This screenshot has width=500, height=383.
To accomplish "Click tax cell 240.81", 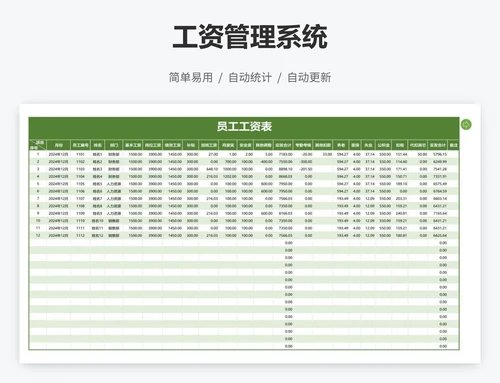I will point(401,213).
